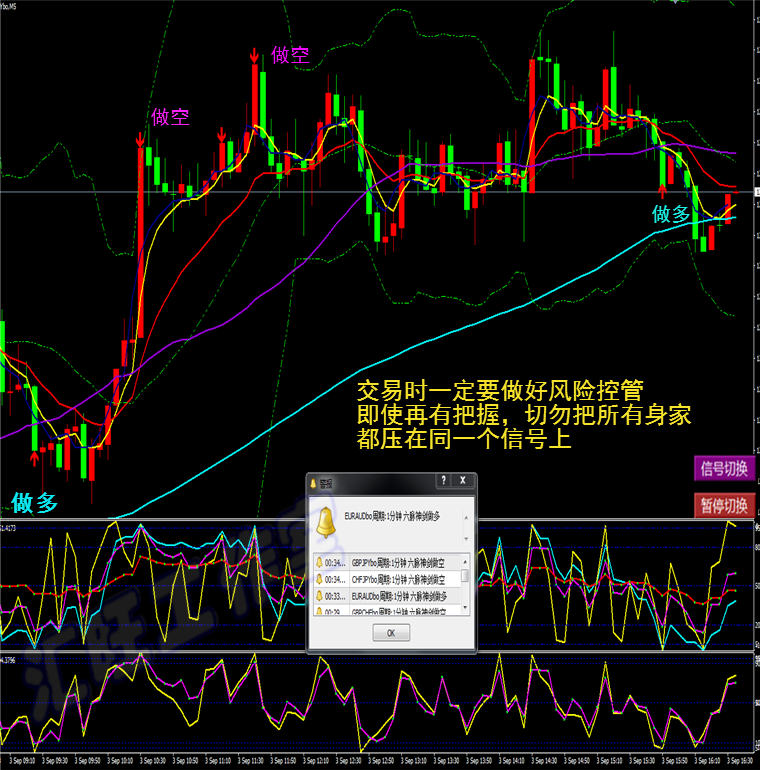The image size is (760, 770).
Task: Select the partially visible GBPCHFbo alert row
Action: [387, 611]
